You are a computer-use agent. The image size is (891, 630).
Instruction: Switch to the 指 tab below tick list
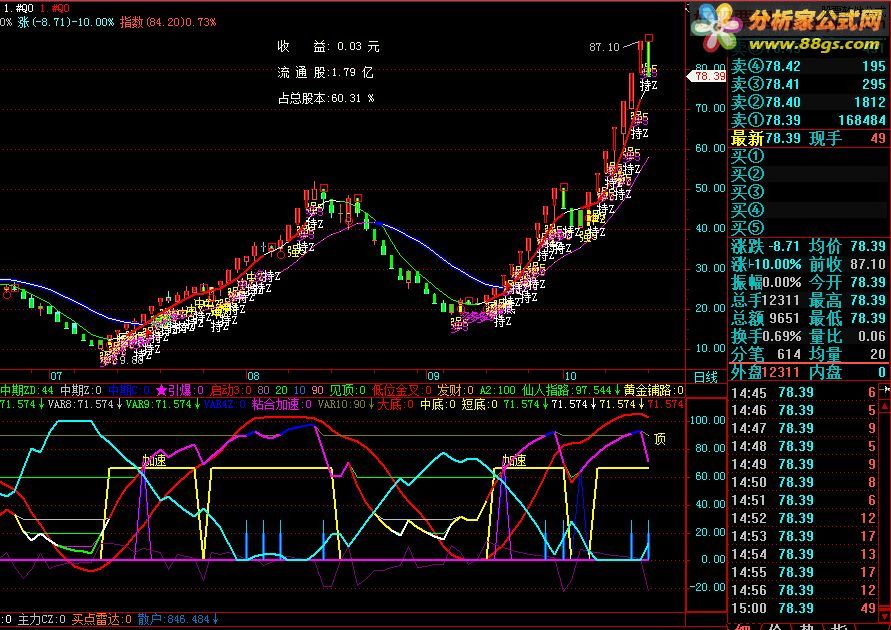840,627
